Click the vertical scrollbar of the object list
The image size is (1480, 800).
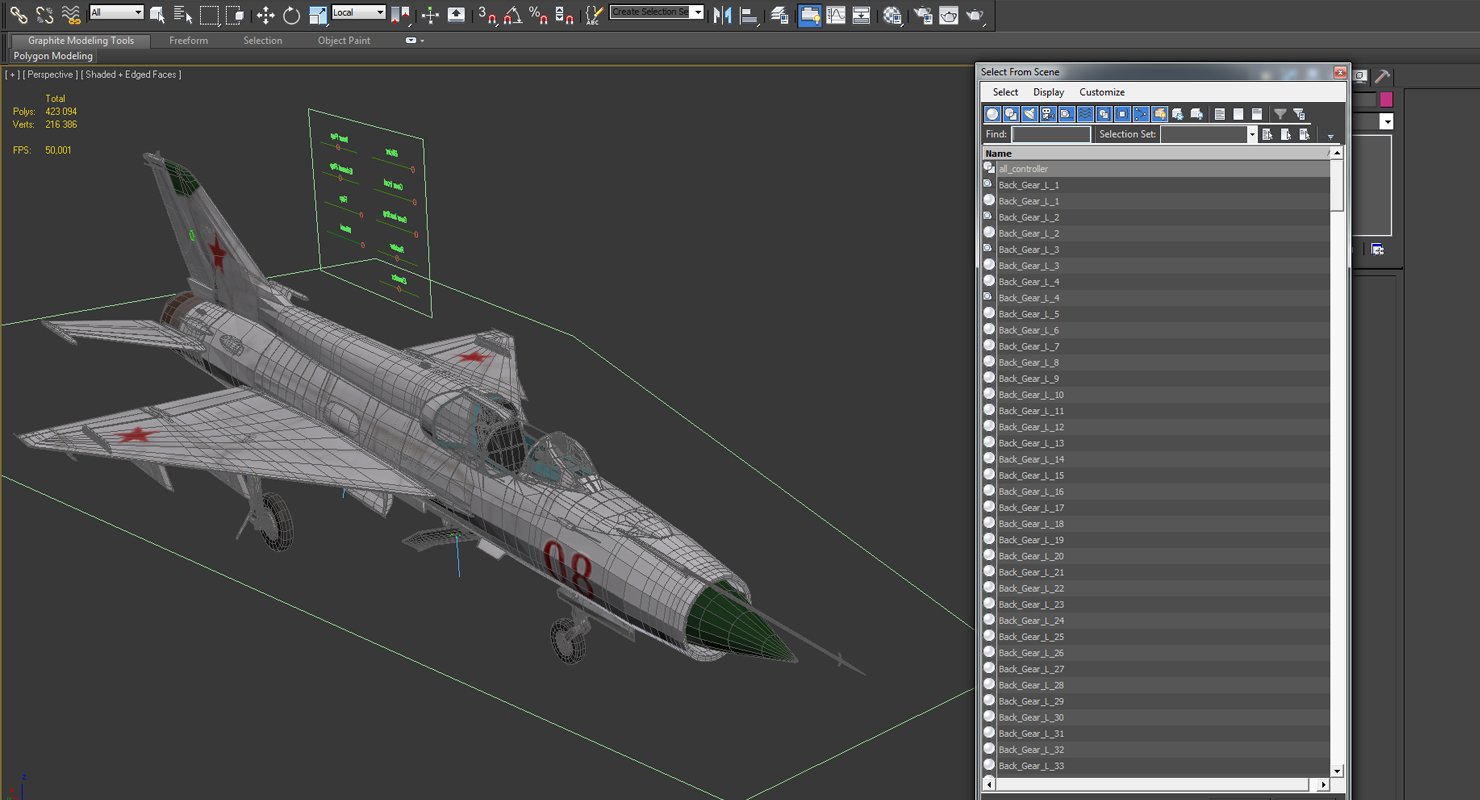pyautogui.click(x=1337, y=462)
